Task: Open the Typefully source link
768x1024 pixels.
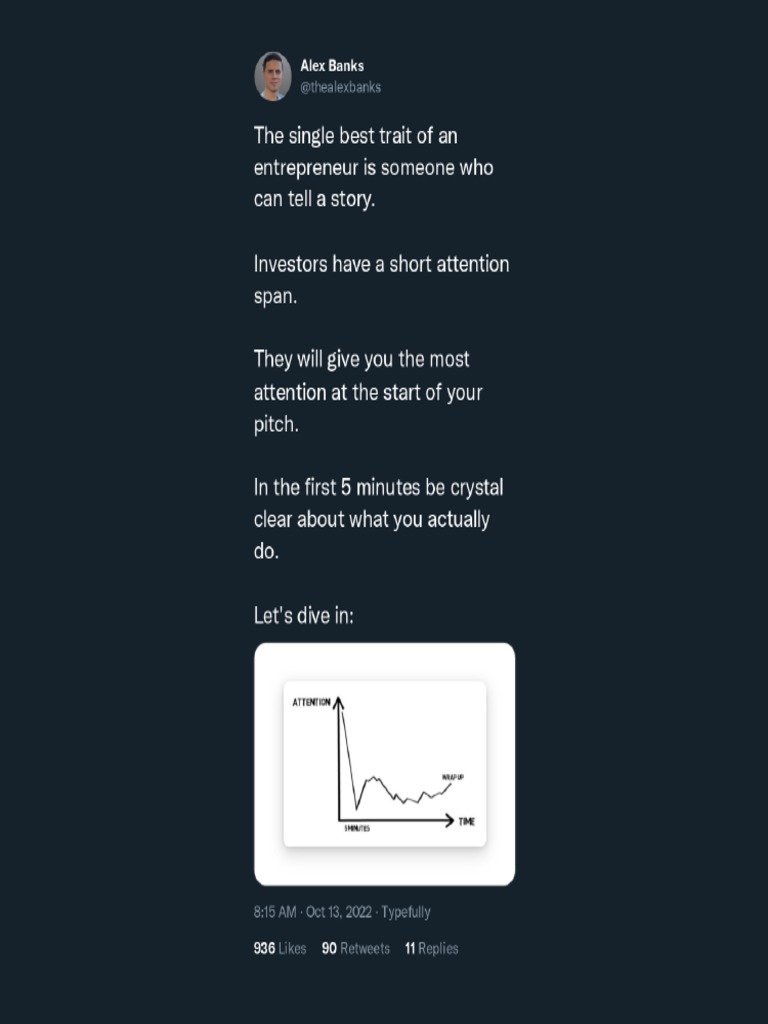Action: click(406, 912)
